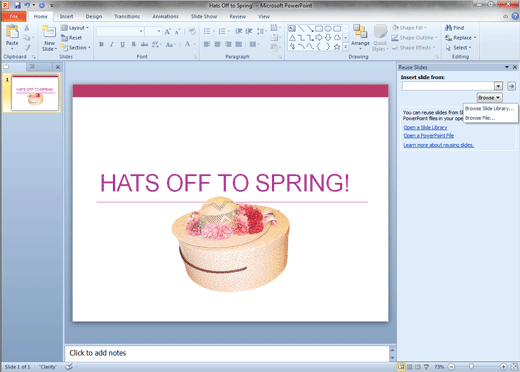Click the Paste clipboard icon
Screen dimensions: 520x372
[12, 32]
